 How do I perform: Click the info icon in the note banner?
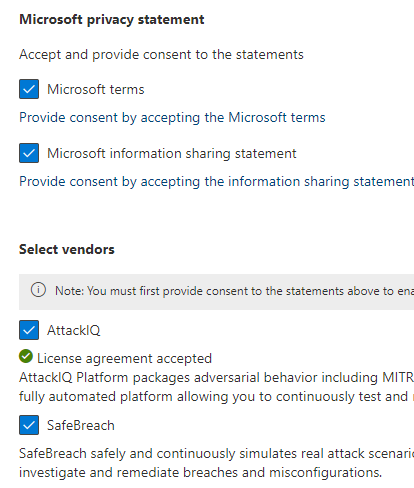click(38, 290)
